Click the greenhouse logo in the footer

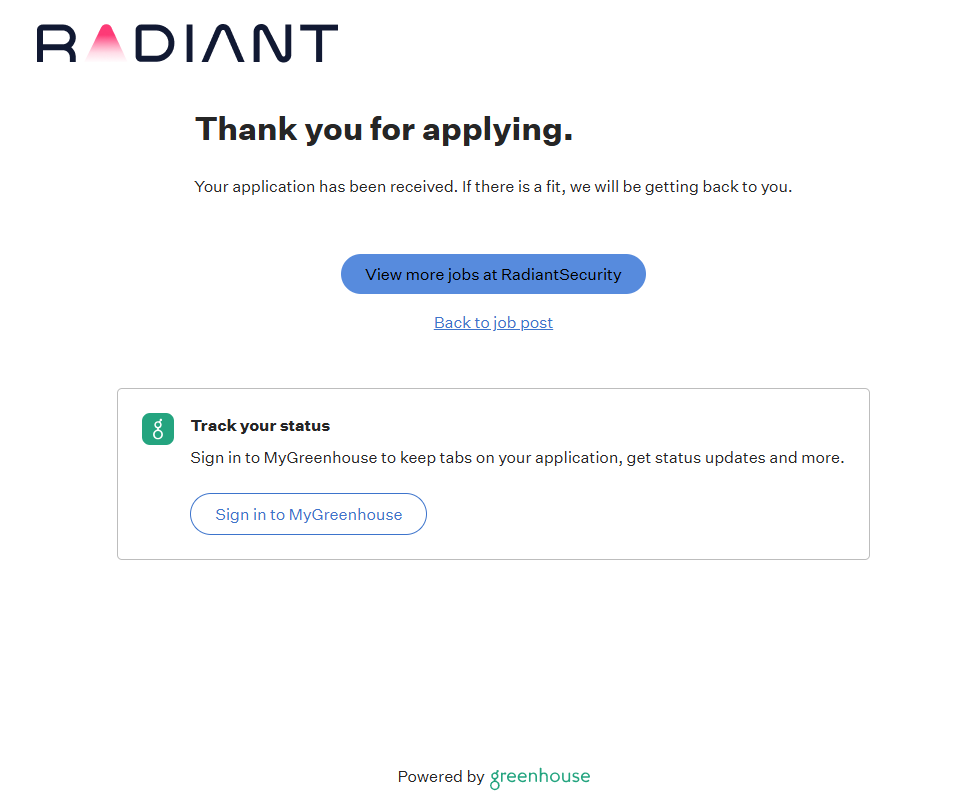click(540, 777)
